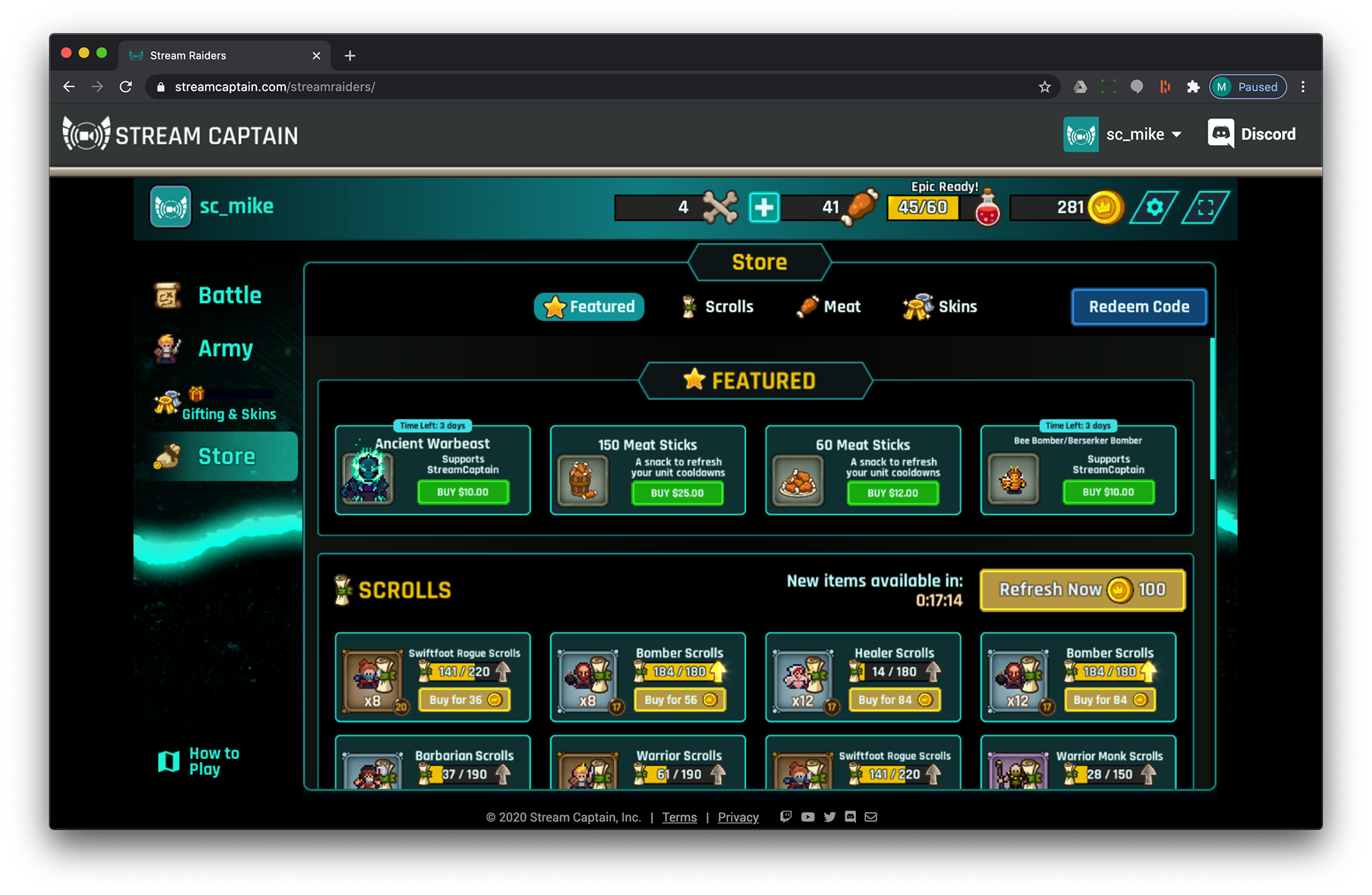The width and height of the screenshot is (1372, 895).
Task: Open email envelope icon in footer
Action: point(871,817)
